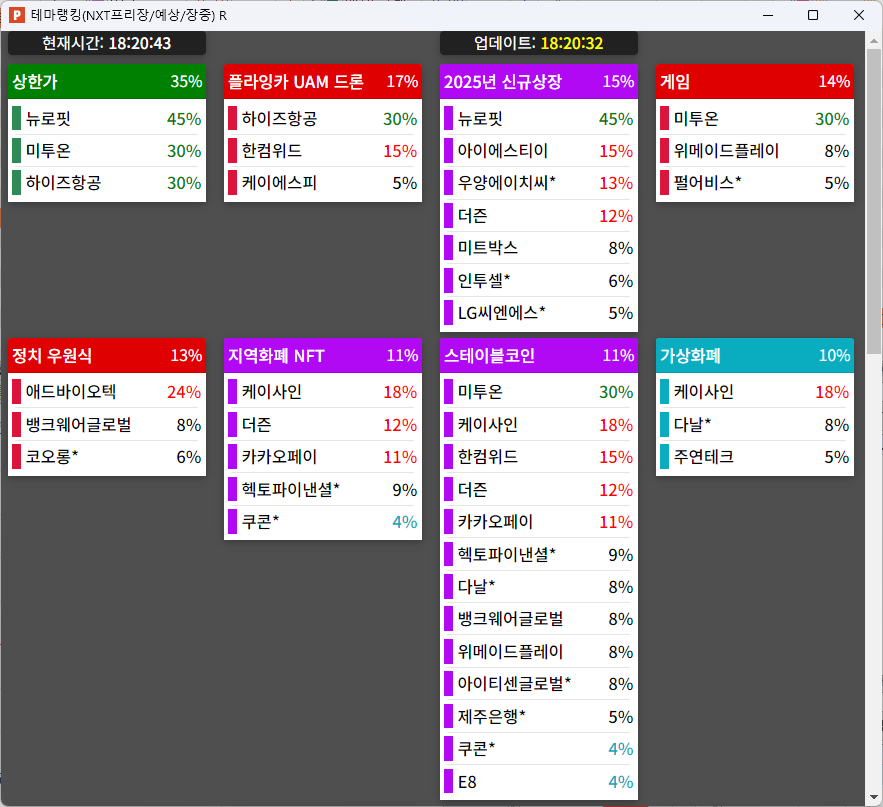The width and height of the screenshot is (883, 807).
Task: Select 뉴로핏 in the 상한가 card
Action: 107,118
